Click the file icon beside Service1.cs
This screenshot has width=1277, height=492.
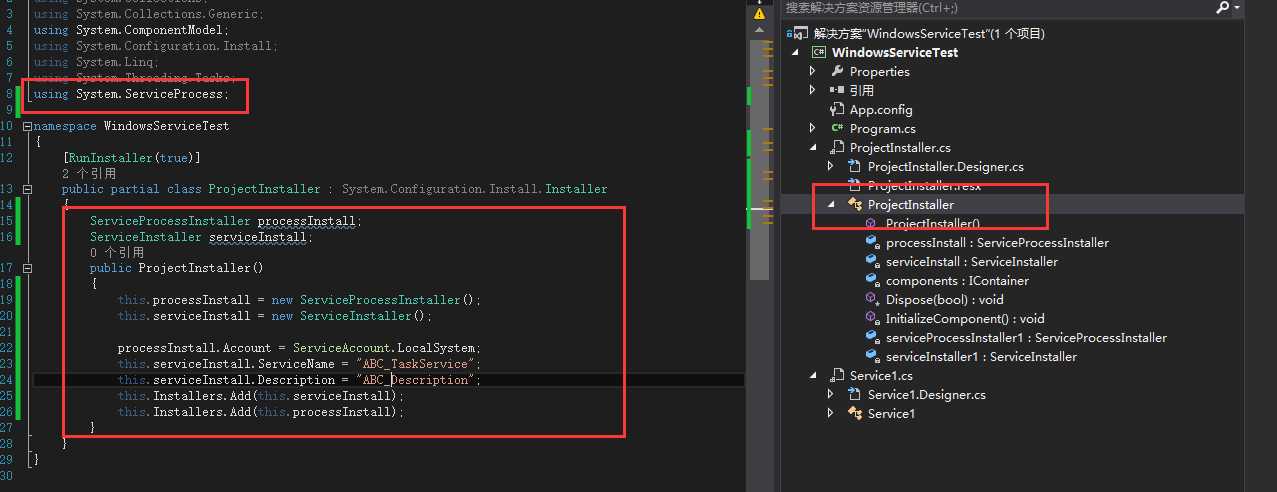(837, 375)
